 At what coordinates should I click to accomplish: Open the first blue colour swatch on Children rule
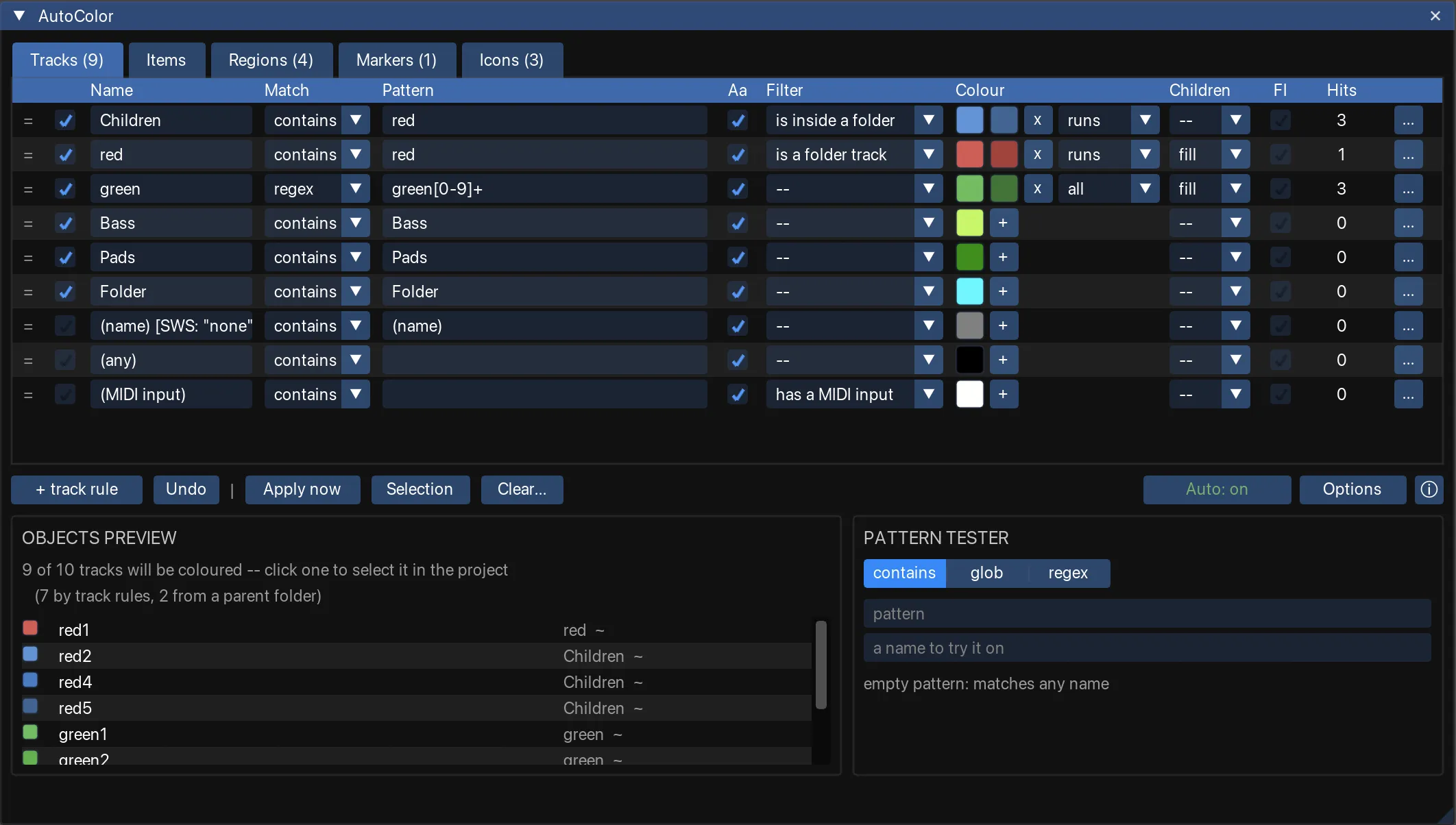click(970, 121)
